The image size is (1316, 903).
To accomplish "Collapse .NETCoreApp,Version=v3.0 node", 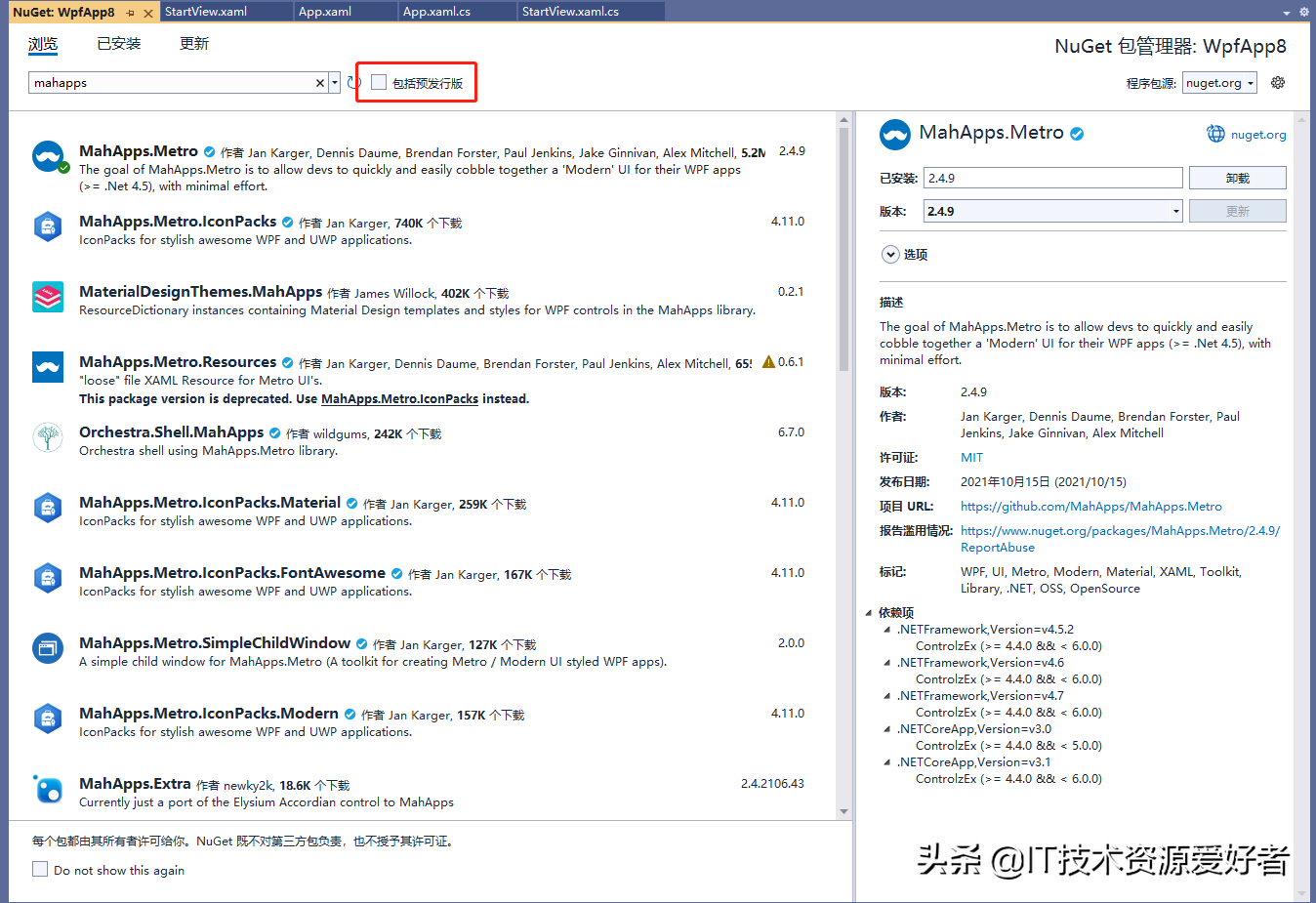I will (887, 729).
